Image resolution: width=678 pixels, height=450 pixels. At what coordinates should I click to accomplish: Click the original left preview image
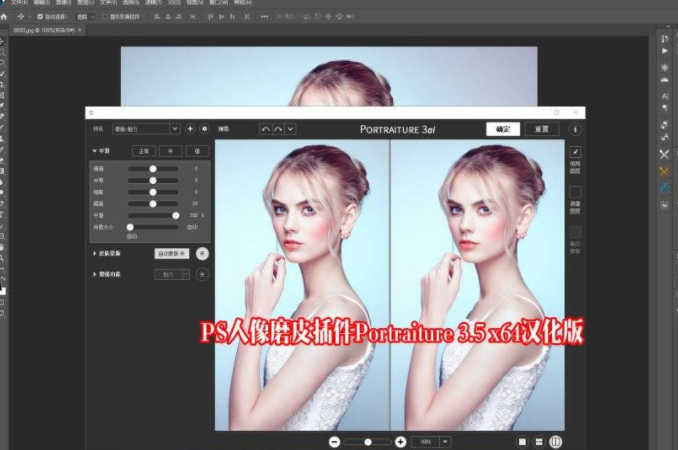pyautogui.click(x=302, y=285)
